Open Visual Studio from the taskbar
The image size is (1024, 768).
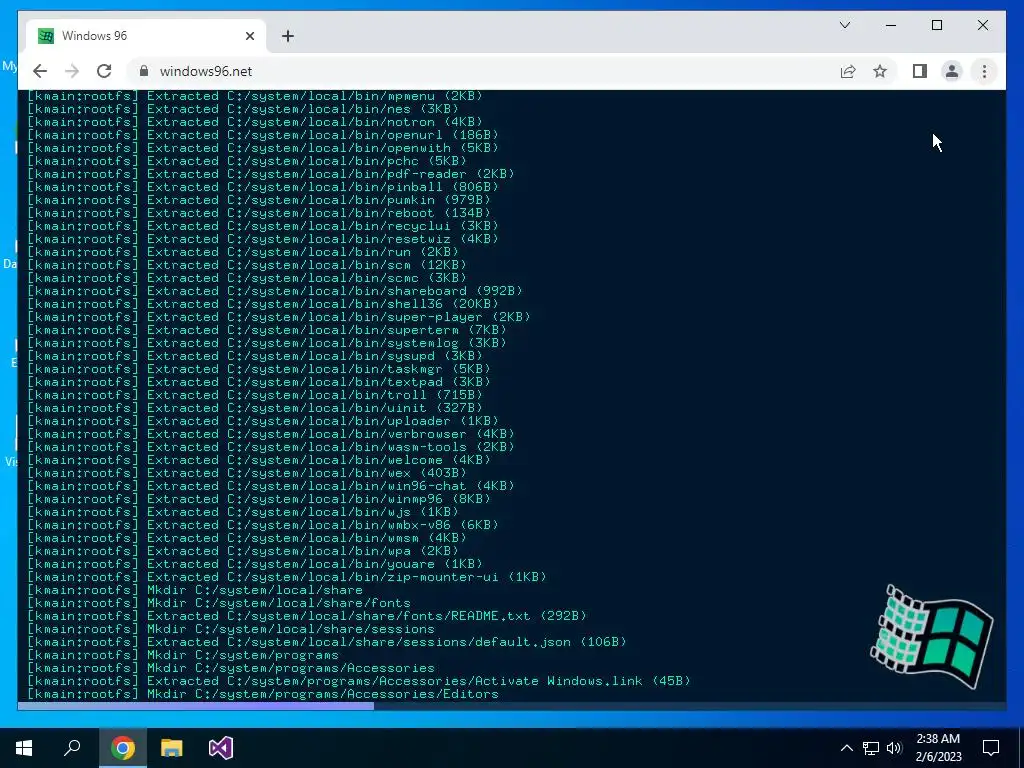[221, 748]
